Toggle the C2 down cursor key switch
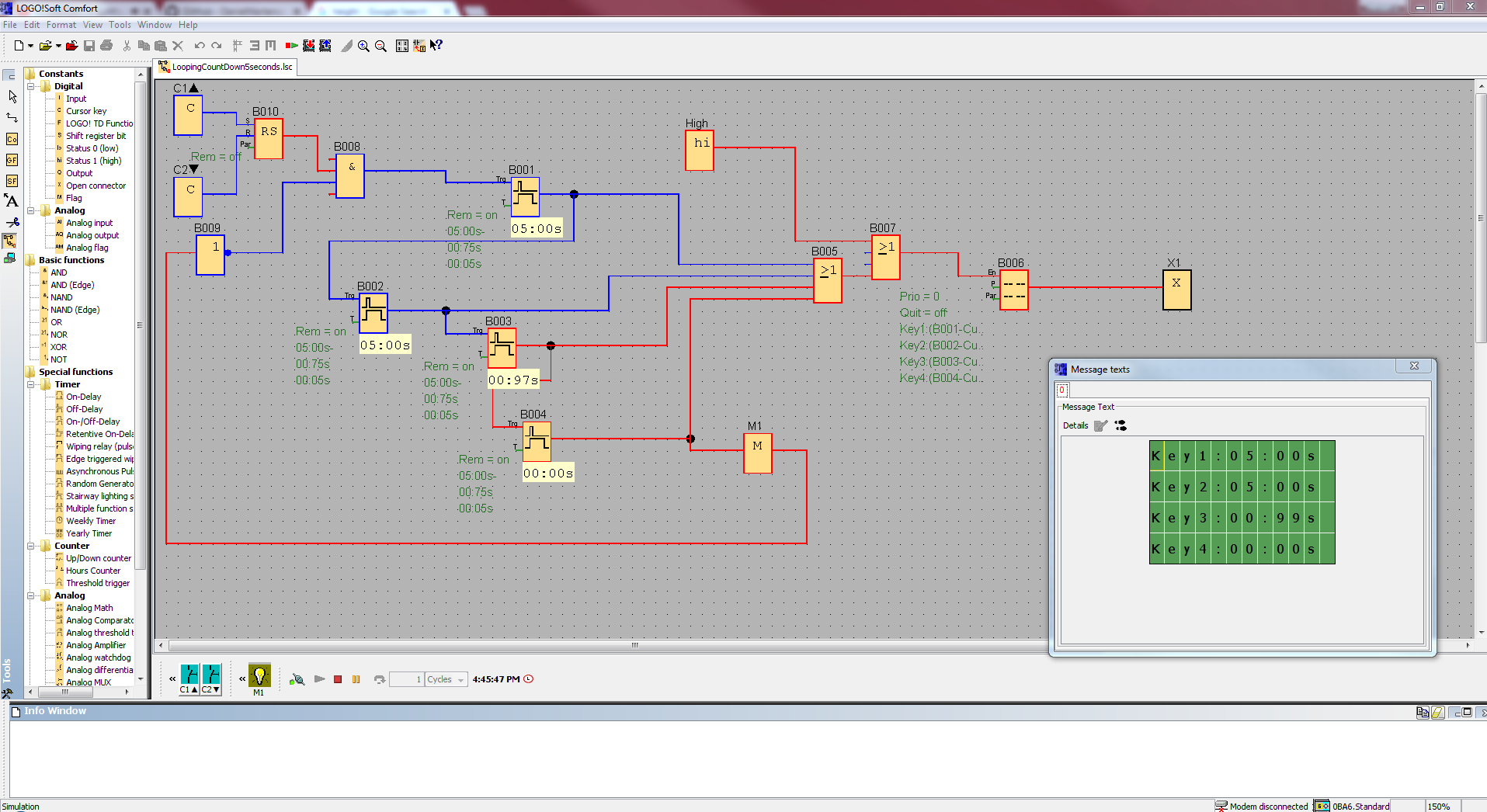Image resolution: width=1487 pixels, height=812 pixels. click(211, 677)
